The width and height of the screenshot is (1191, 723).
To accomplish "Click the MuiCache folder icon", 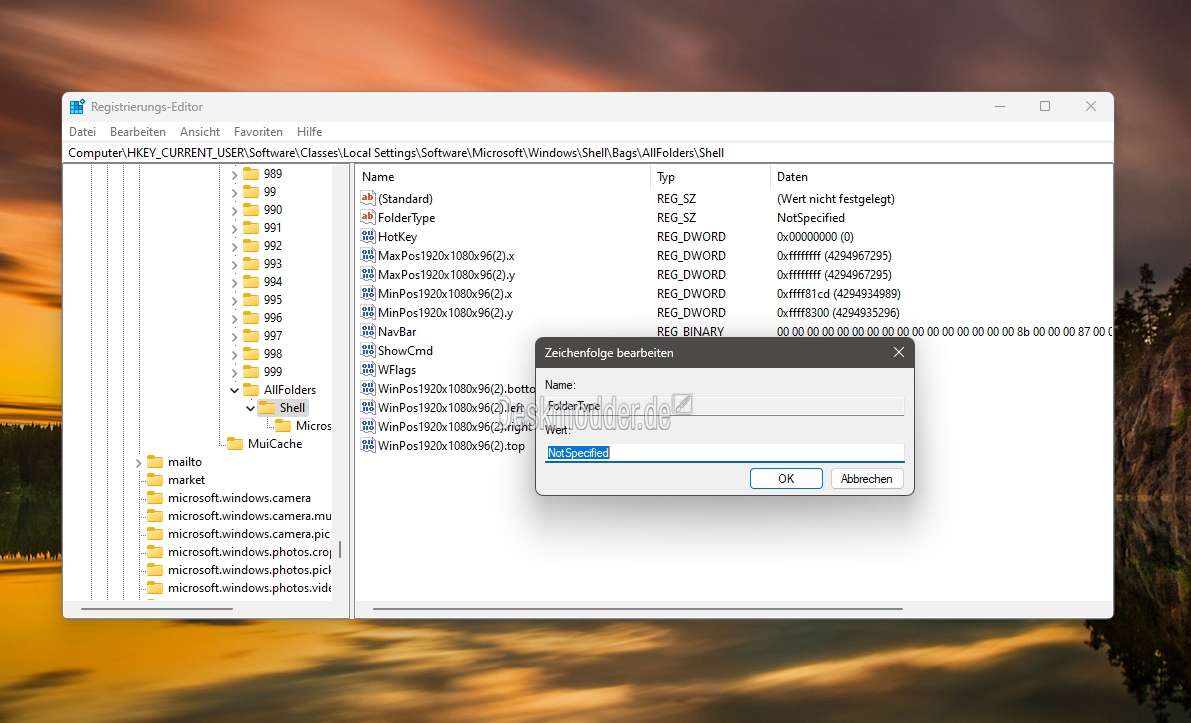I will tap(235, 444).
